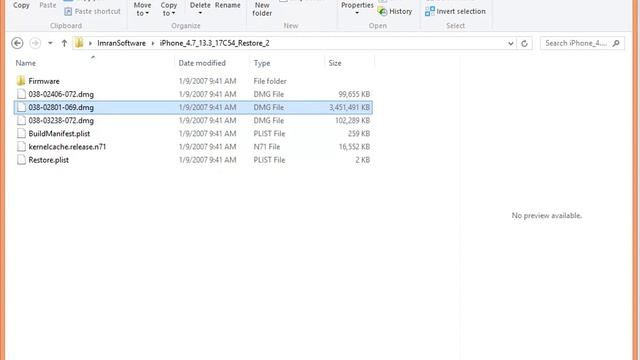This screenshot has height=360, width=640.
Task: Navigate to ImranSoftware in breadcrumb
Action: point(121,43)
